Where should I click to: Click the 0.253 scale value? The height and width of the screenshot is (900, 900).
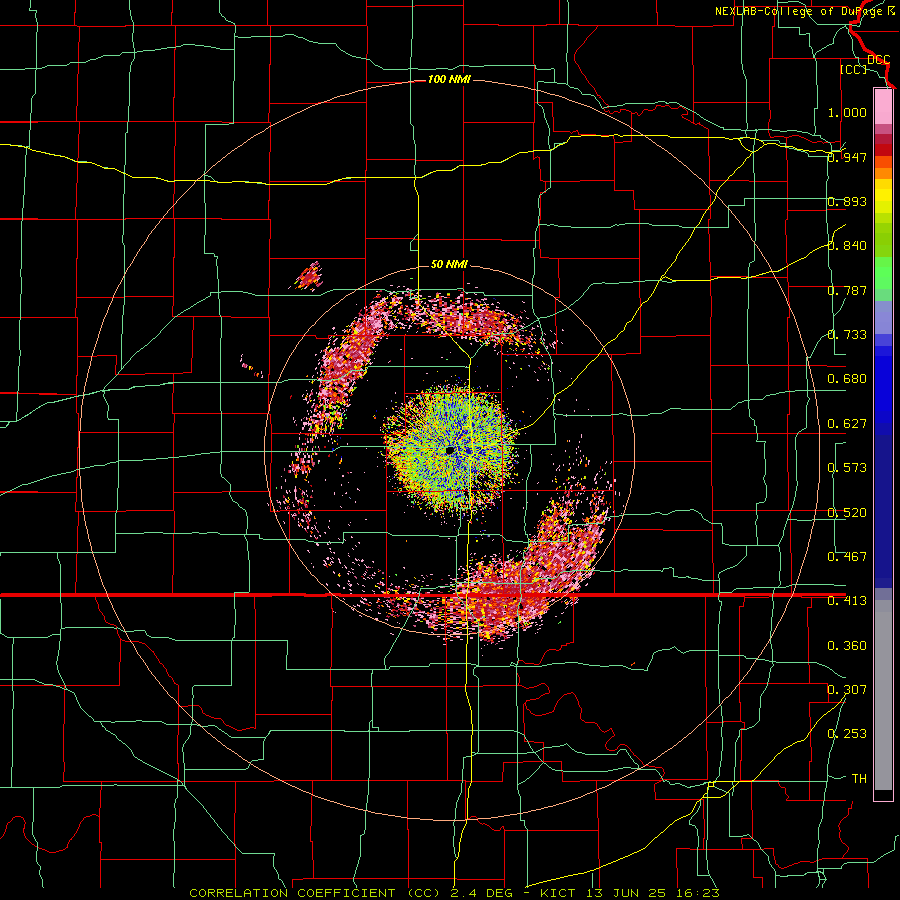[x=847, y=734]
